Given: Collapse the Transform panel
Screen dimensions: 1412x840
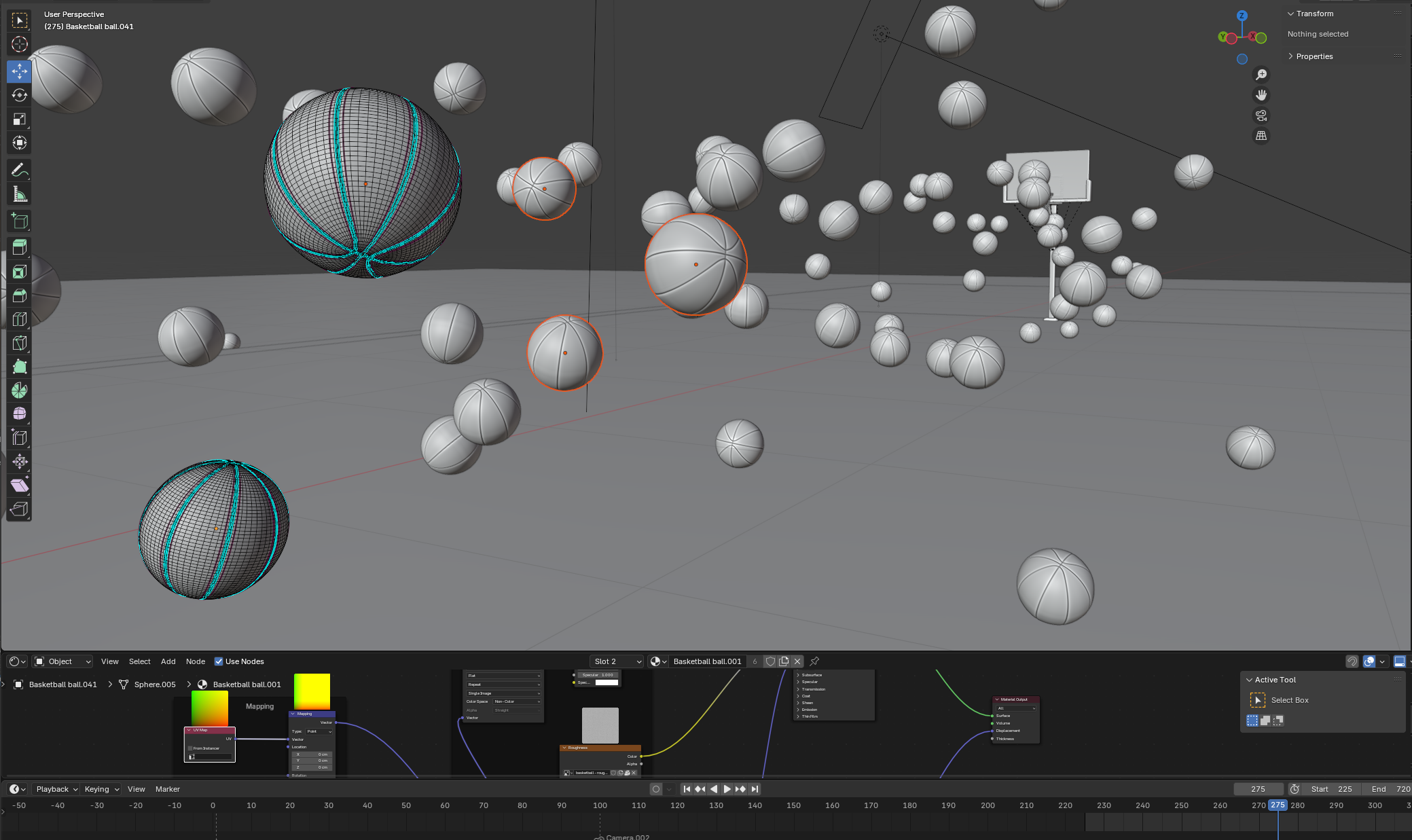Looking at the screenshot, I should (x=1314, y=14).
